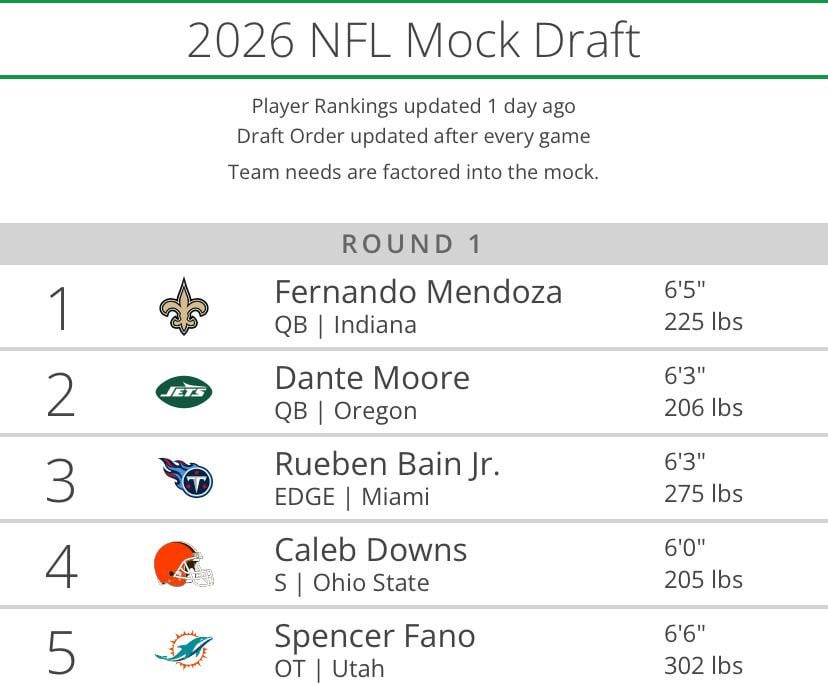Click Spencer Fano's name
The width and height of the screenshot is (828, 686).
375,636
